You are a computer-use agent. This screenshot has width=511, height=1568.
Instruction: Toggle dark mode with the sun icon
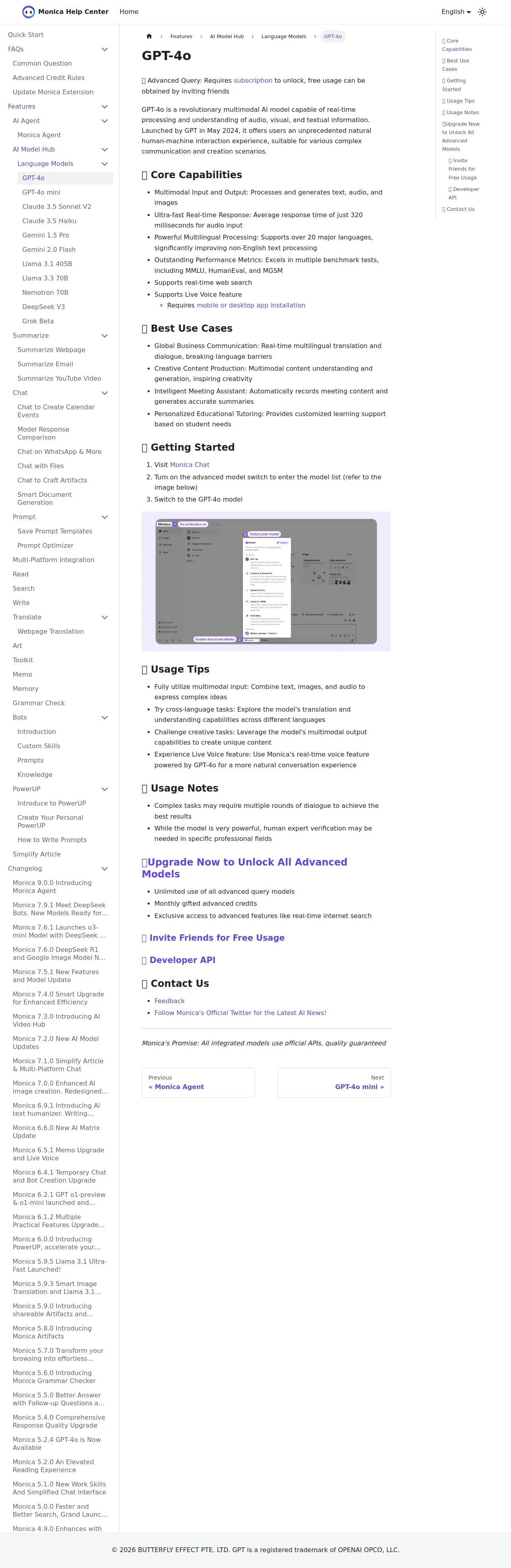pyautogui.click(x=482, y=12)
